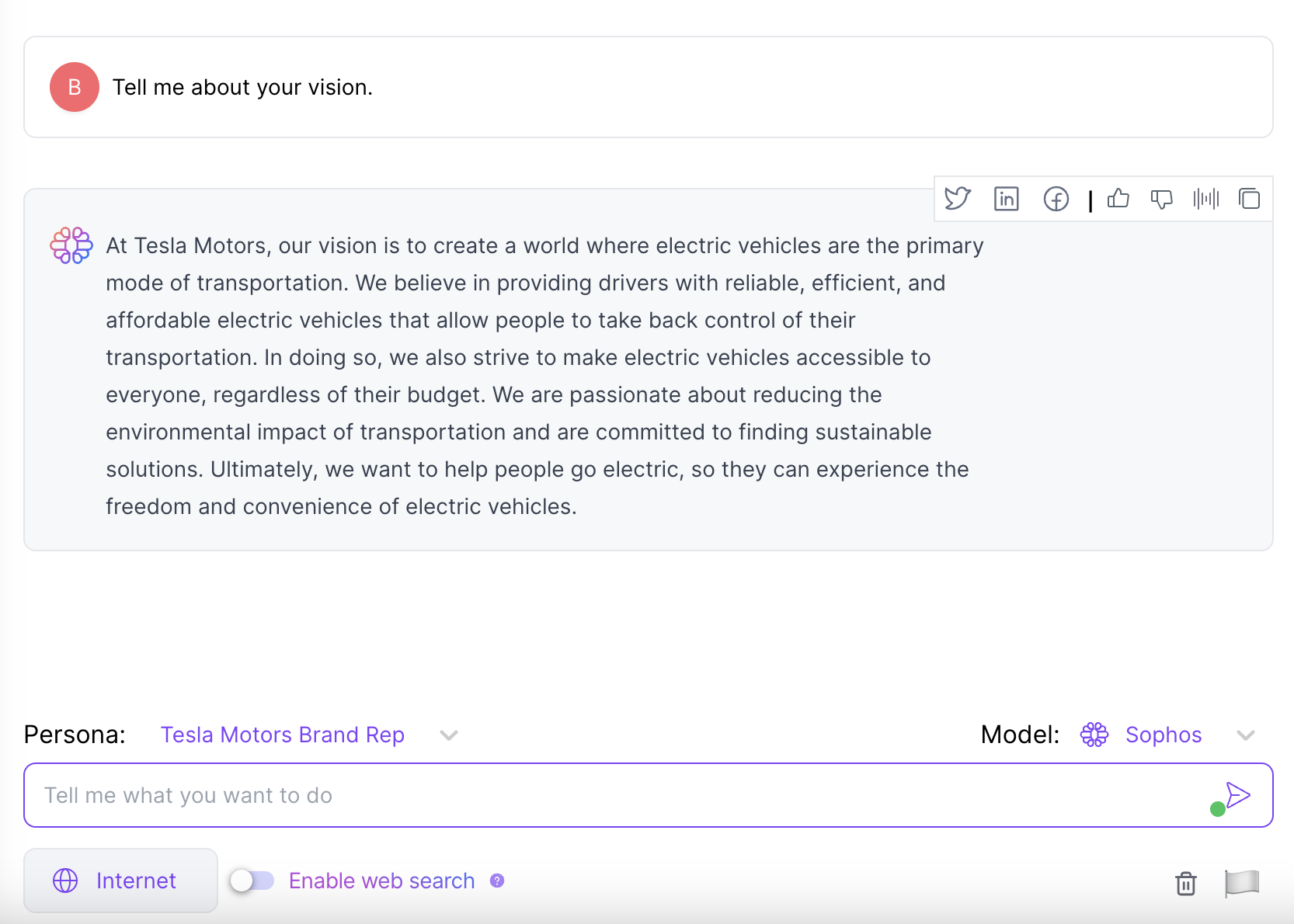This screenshot has height=924, width=1294.
Task: Toggle the Enable web search switch
Action: (x=252, y=881)
